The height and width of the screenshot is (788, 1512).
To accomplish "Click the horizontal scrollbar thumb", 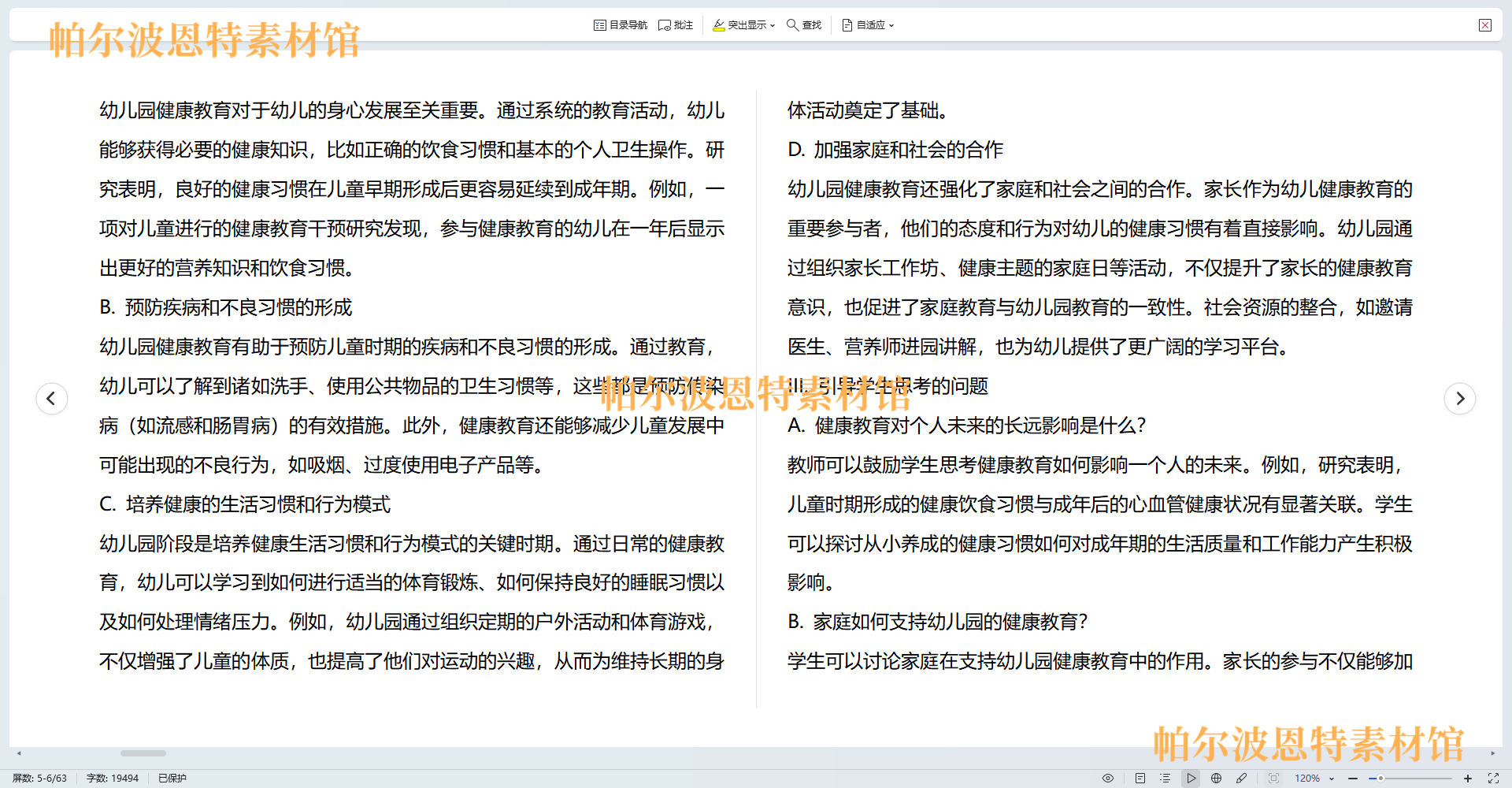I will click(143, 753).
